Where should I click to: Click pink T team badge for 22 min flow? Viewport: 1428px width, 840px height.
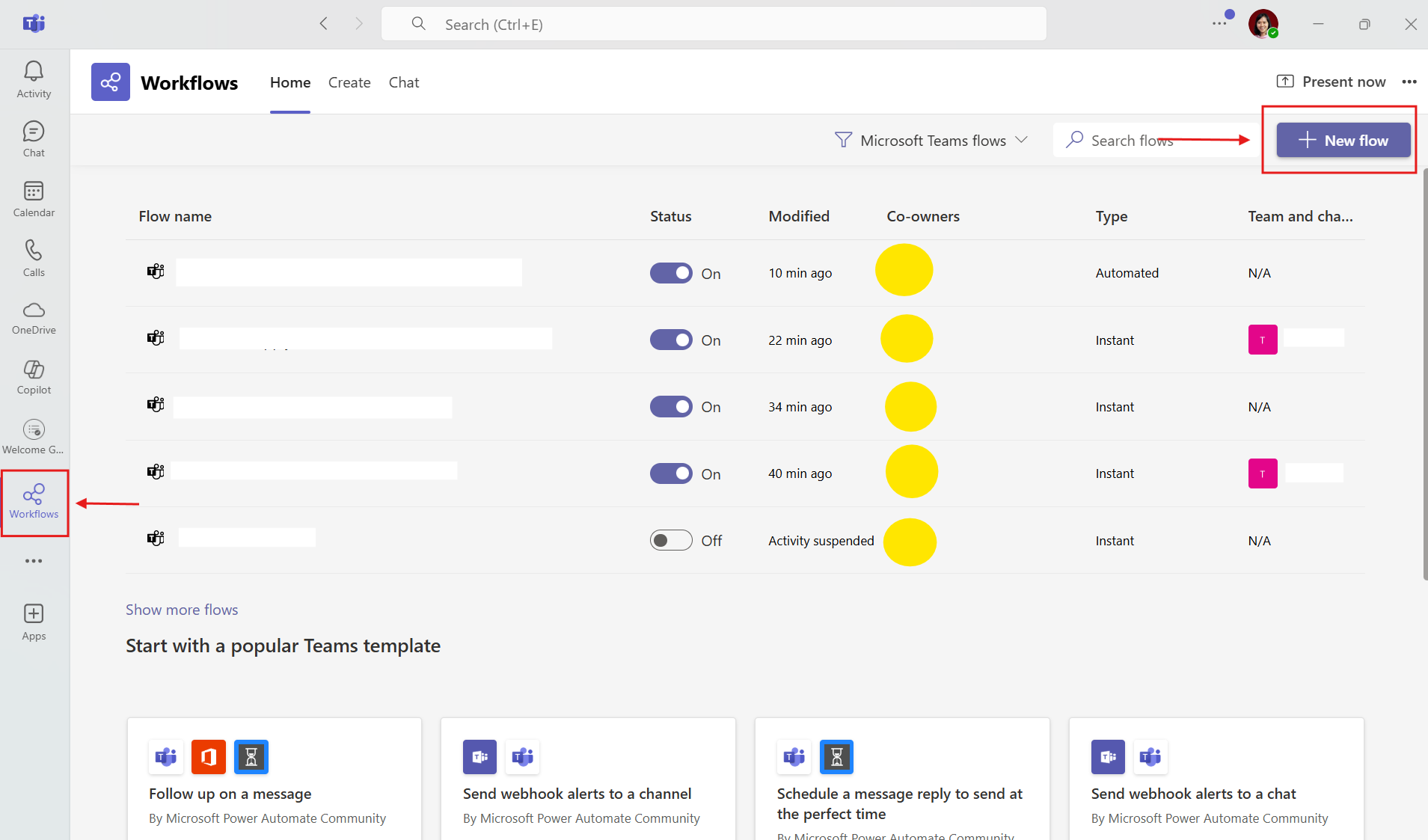click(x=1263, y=340)
